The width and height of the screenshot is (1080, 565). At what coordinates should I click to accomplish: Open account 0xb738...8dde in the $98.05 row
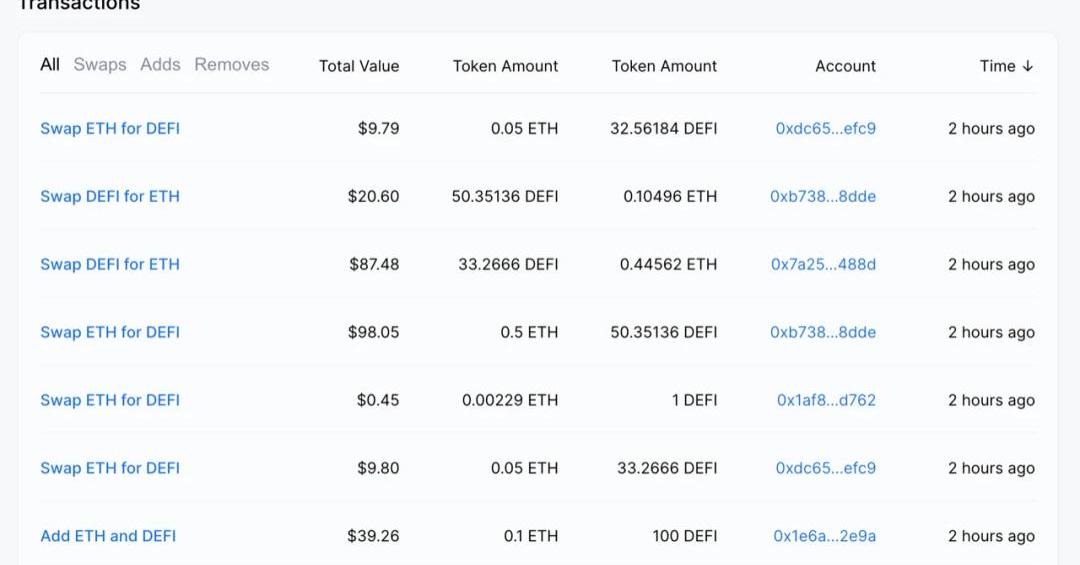coord(823,333)
